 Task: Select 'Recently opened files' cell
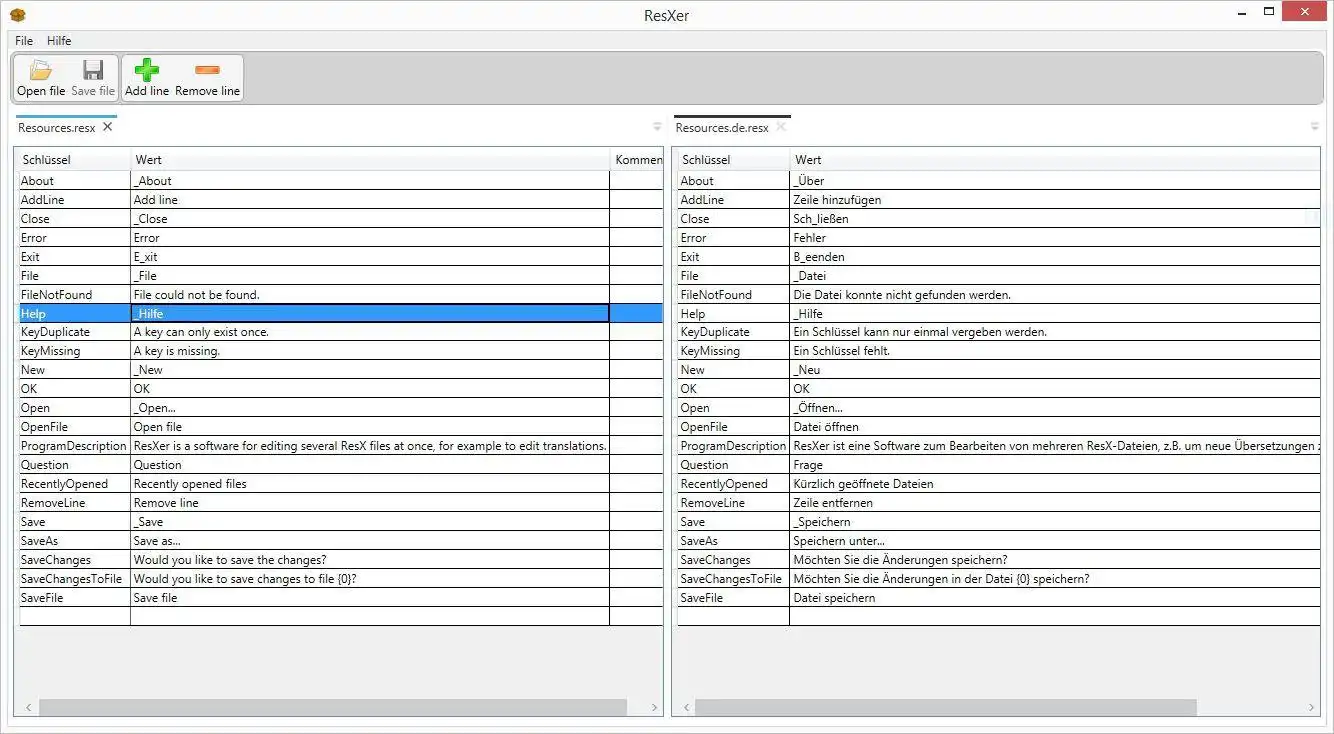click(370, 484)
